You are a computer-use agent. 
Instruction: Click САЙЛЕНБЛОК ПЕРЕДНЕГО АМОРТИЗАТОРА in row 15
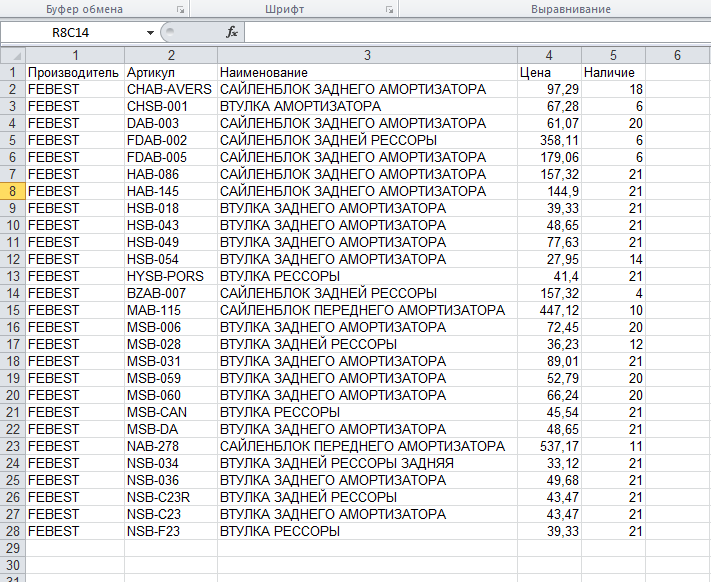tap(367, 310)
